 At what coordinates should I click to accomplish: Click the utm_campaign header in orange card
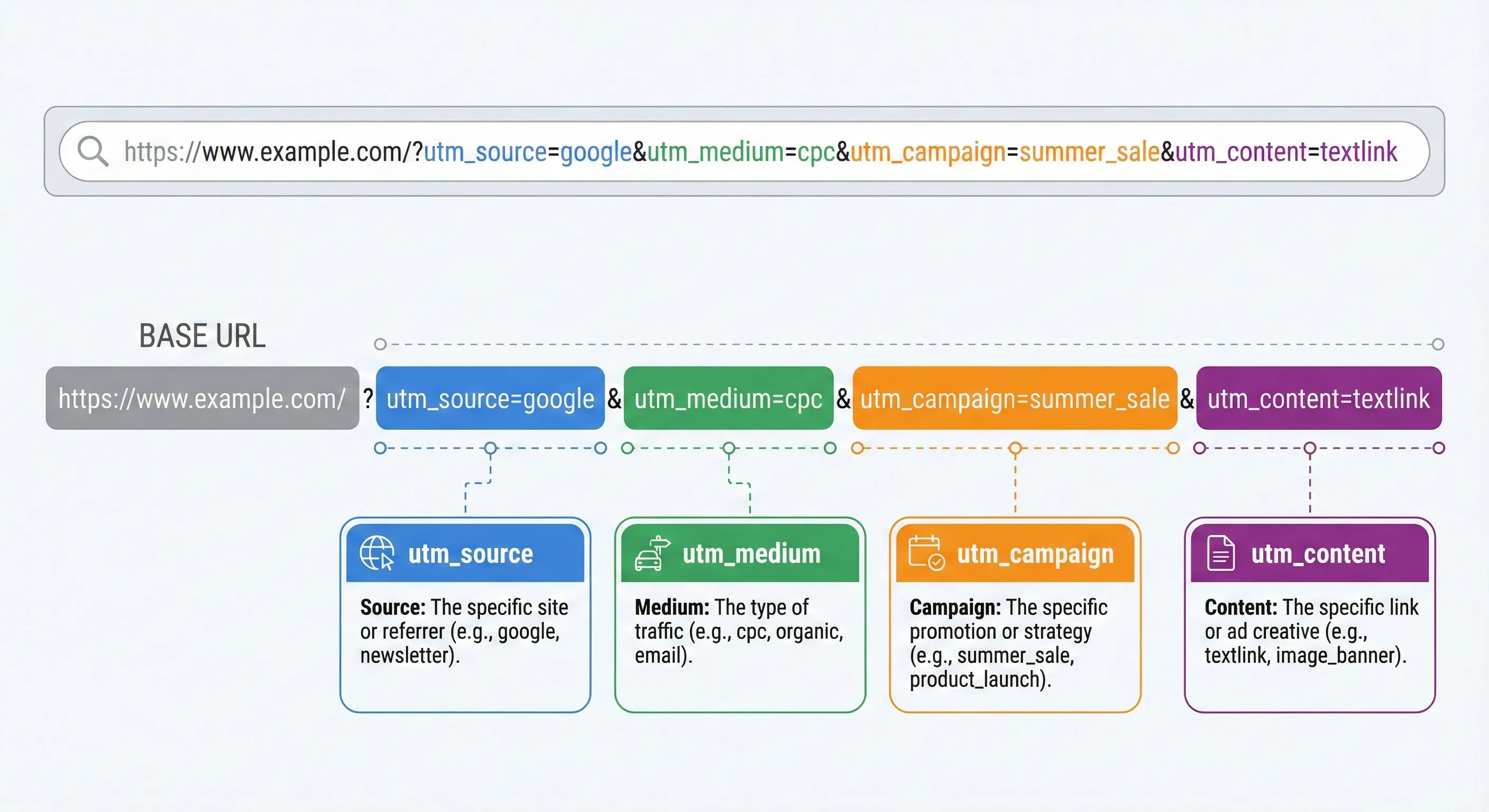1035,553
